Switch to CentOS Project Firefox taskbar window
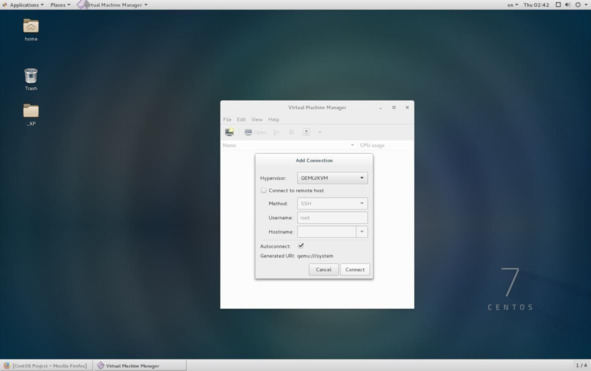Image resolution: width=591 pixels, height=371 pixels. [x=46, y=366]
